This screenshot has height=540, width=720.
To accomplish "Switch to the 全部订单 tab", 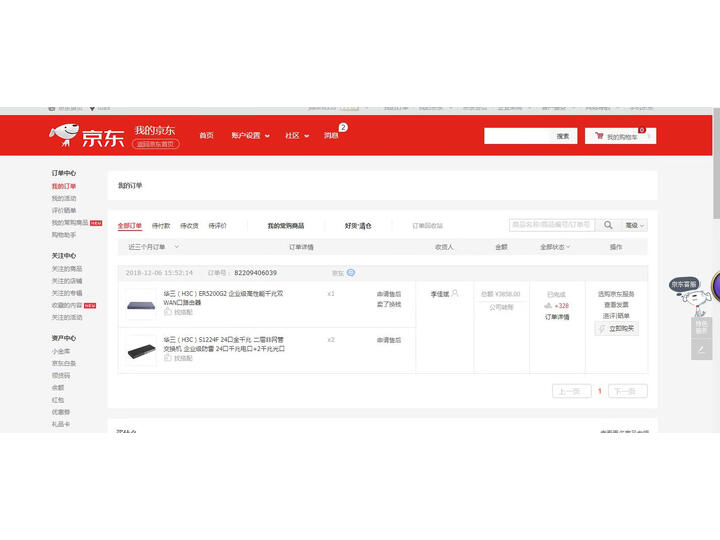I will (130, 225).
